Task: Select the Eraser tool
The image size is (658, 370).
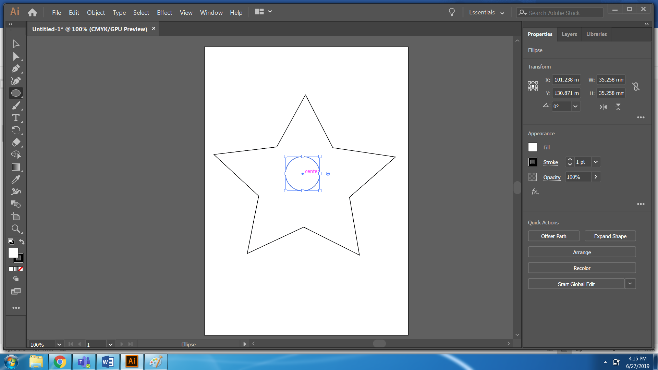Action: click(x=16, y=142)
